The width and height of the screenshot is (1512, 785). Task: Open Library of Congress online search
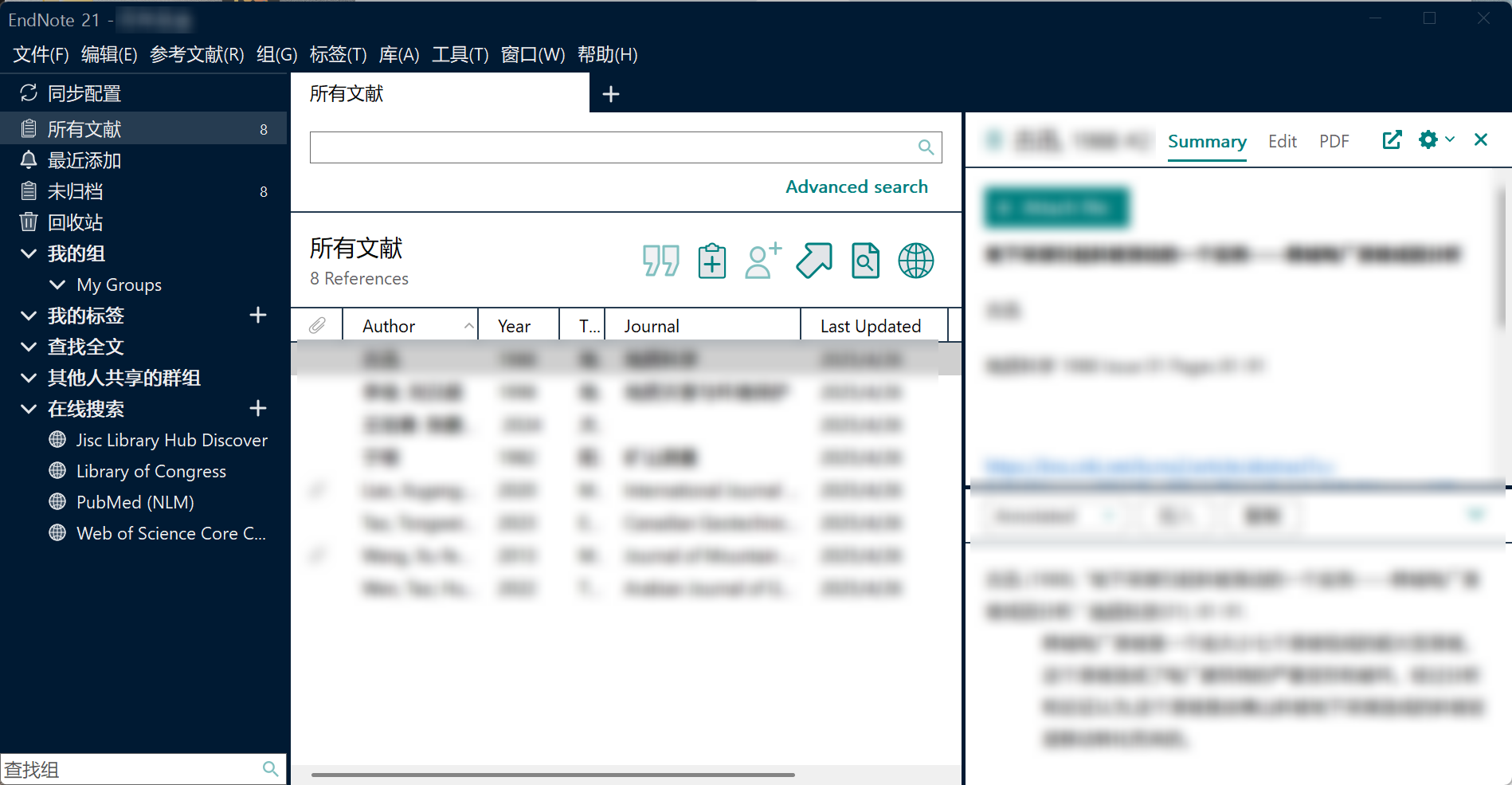click(151, 471)
